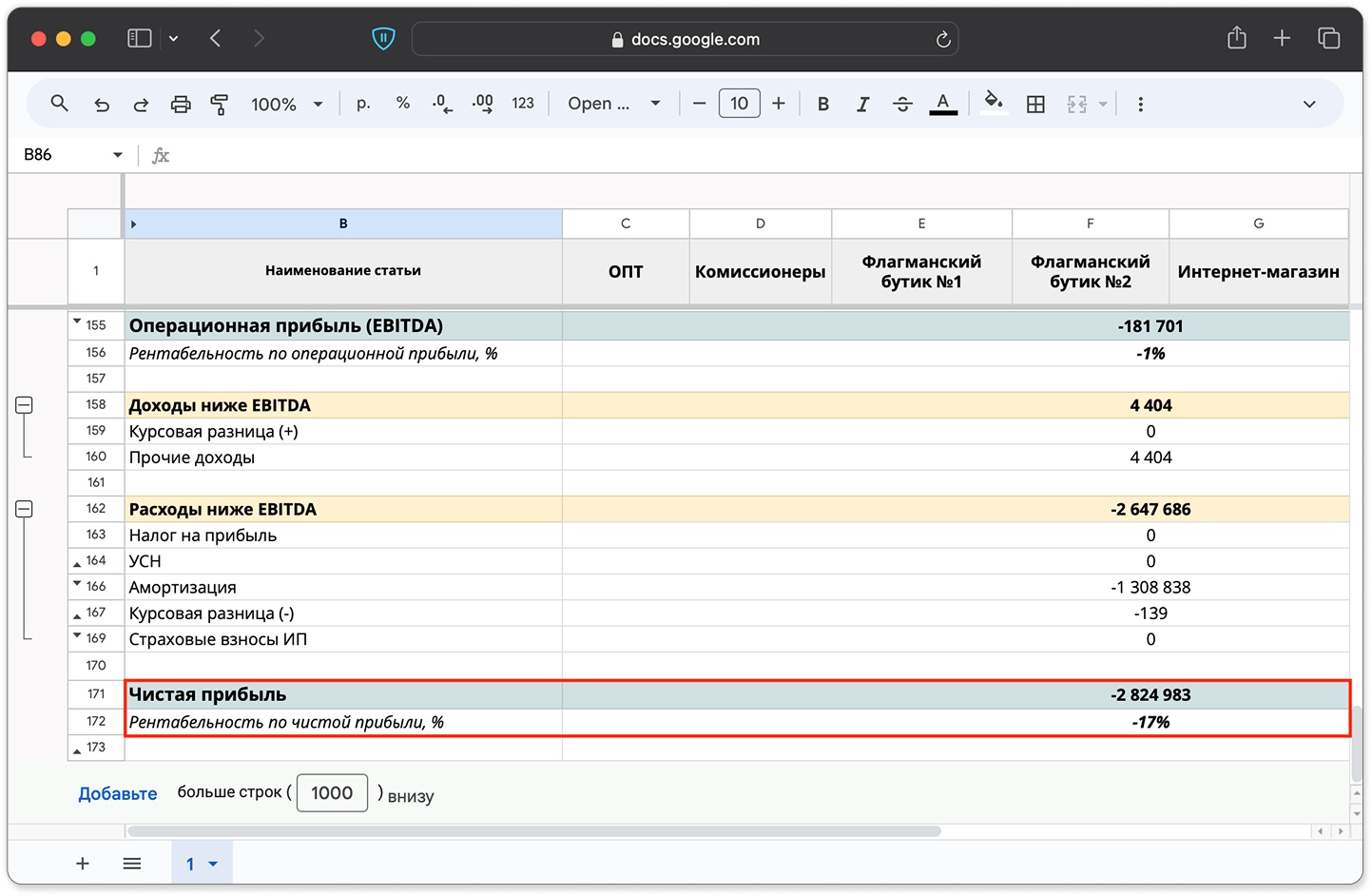
Task: Add a new sheet with plus button
Action: click(x=83, y=864)
